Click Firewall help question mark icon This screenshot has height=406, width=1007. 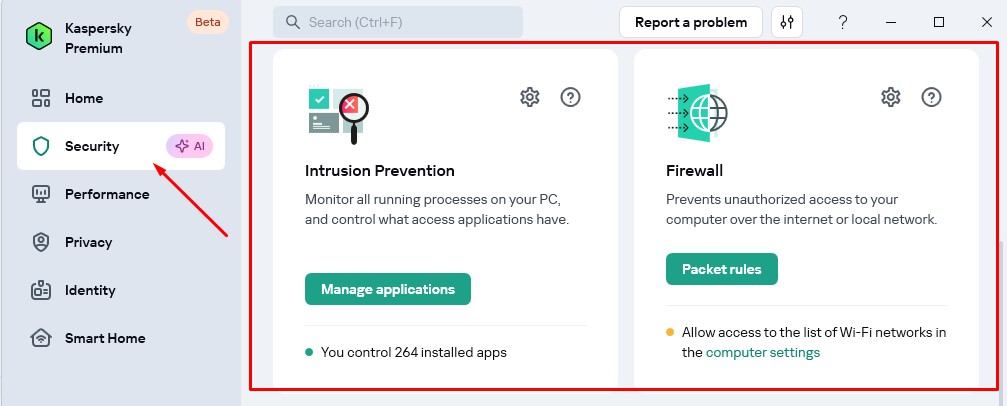tap(931, 97)
